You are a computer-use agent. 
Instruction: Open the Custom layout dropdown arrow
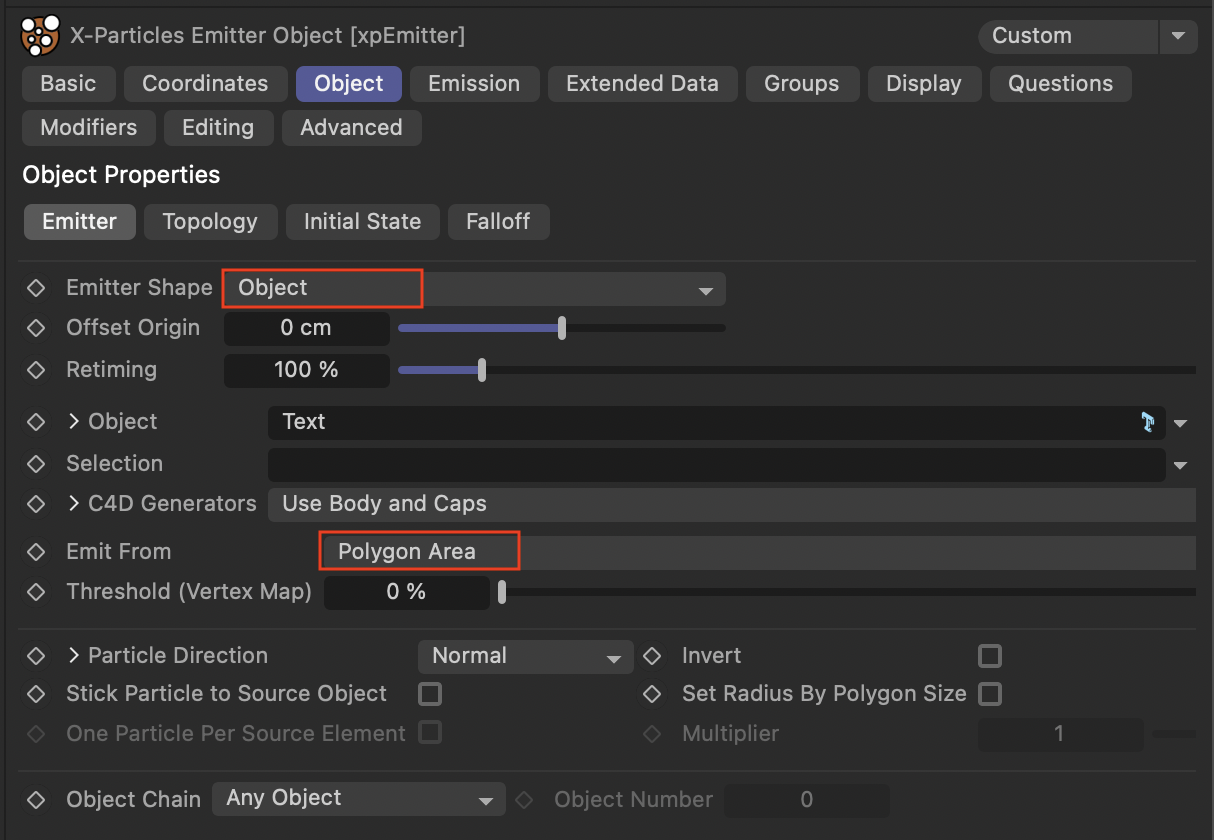pyautogui.click(x=1177, y=36)
